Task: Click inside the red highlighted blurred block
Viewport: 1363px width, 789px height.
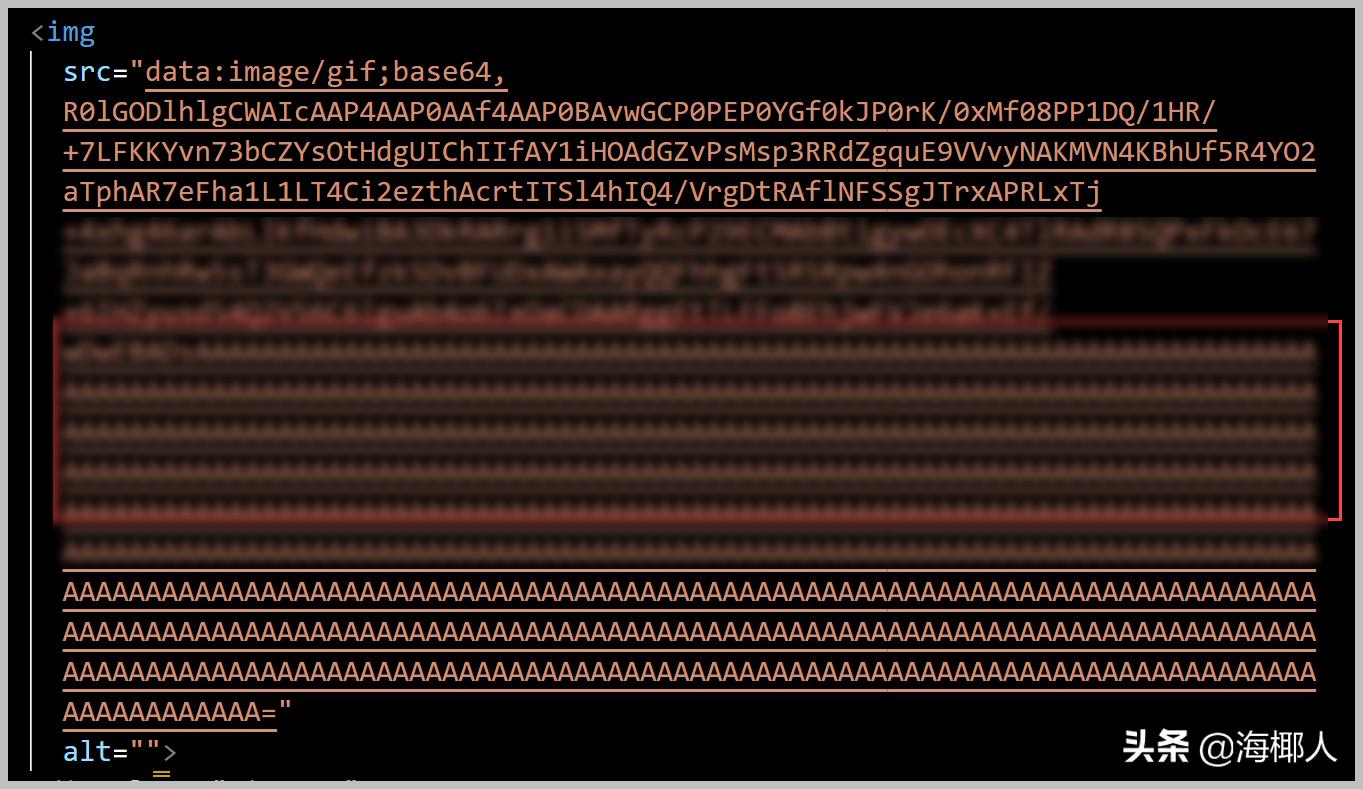Action: (689, 420)
